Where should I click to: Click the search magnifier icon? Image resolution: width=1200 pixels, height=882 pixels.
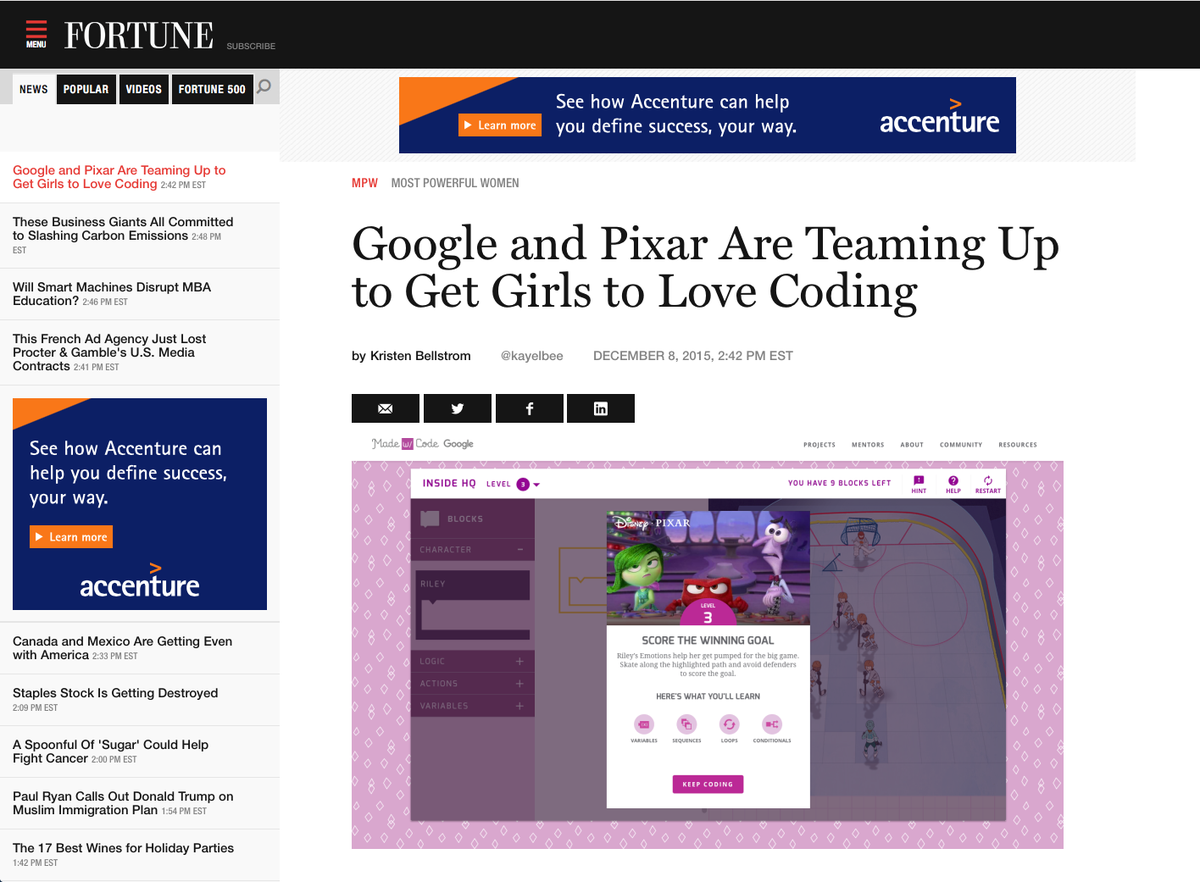264,88
